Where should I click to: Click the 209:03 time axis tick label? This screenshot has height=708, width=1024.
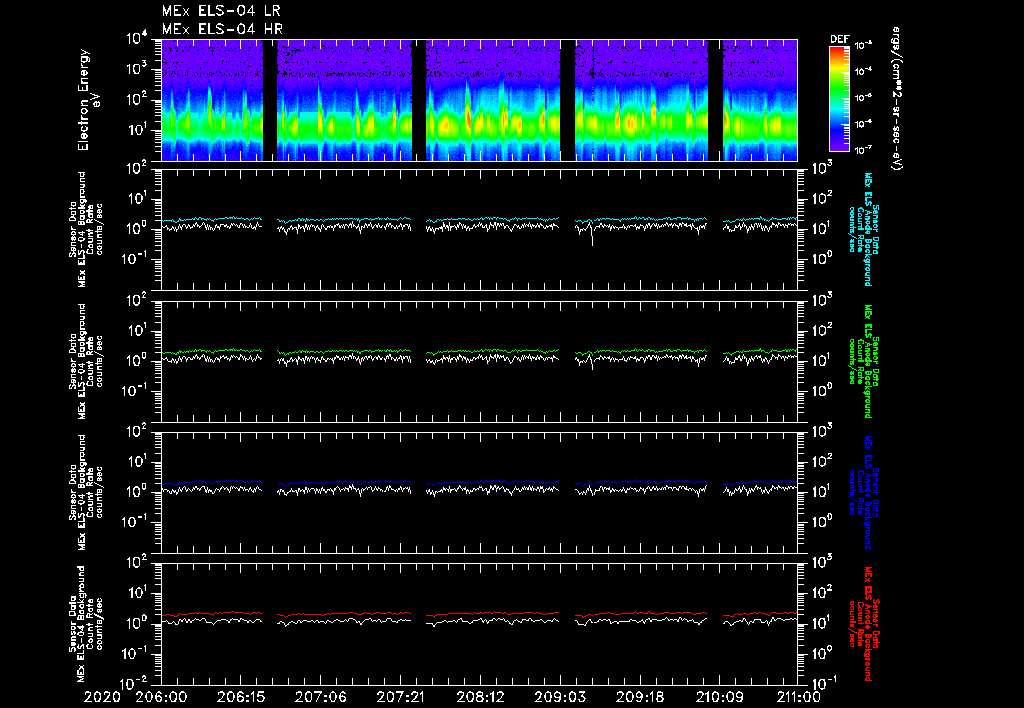[x=560, y=697]
